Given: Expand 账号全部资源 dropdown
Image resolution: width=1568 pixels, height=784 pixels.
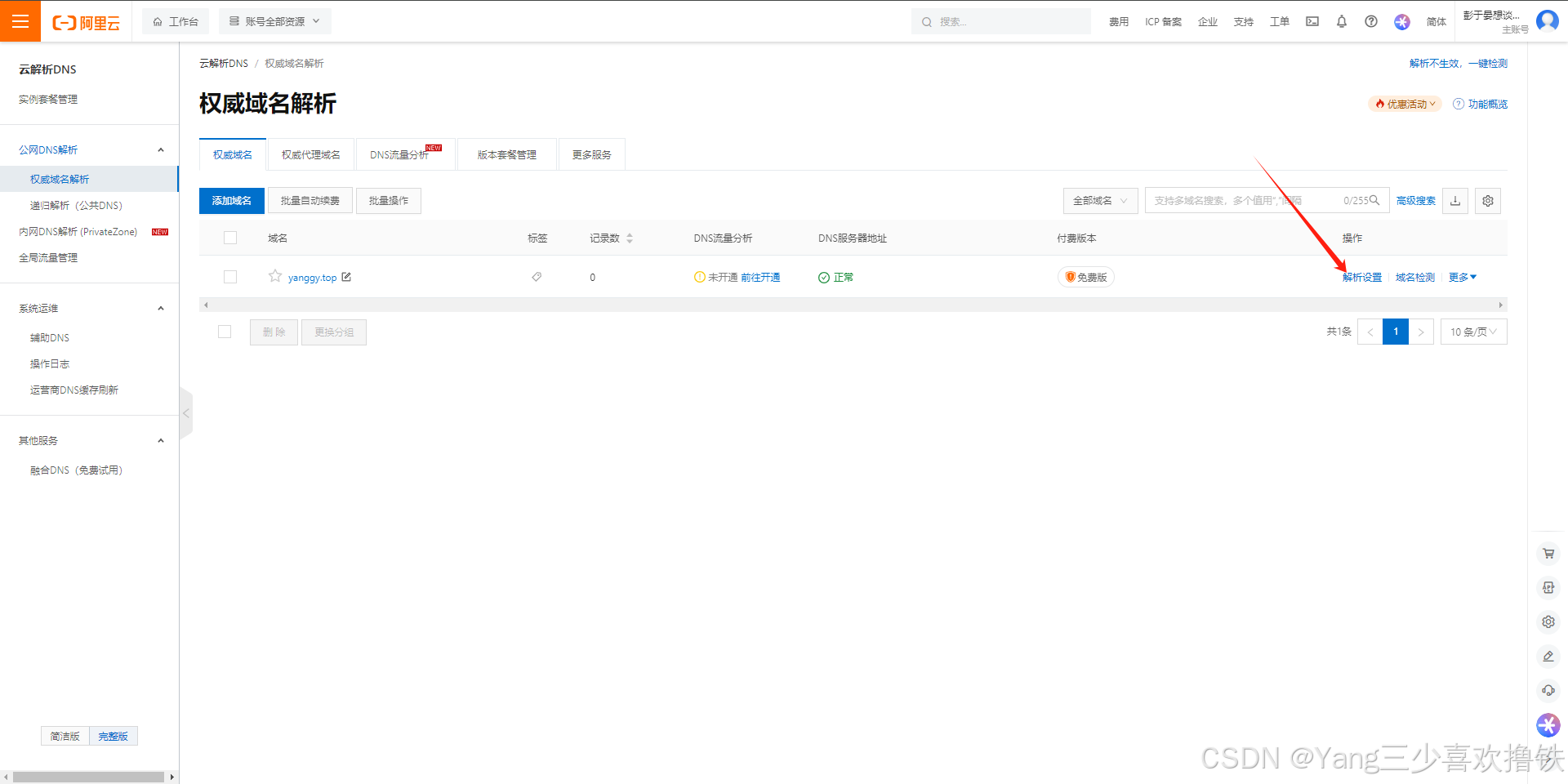Looking at the screenshot, I should click(275, 21).
